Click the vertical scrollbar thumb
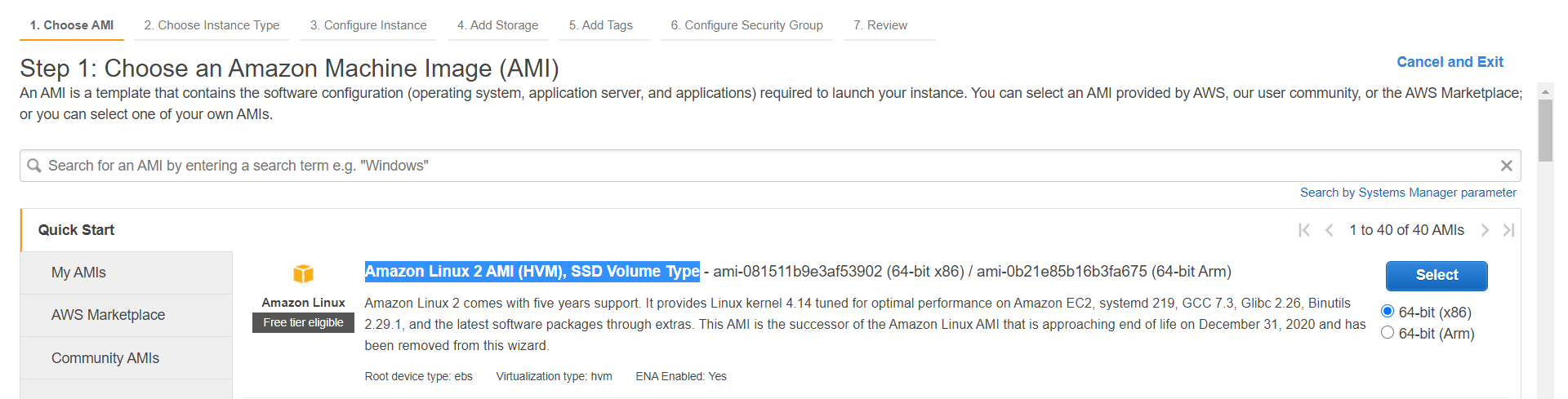Image resolution: width=1568 pixels, height=399 pixels. point(1545,131)
